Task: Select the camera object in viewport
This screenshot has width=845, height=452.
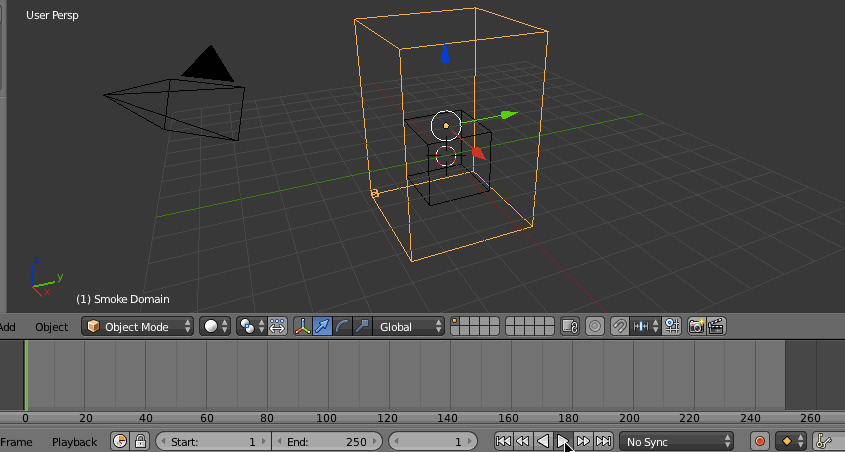Action: coord(174,109)
